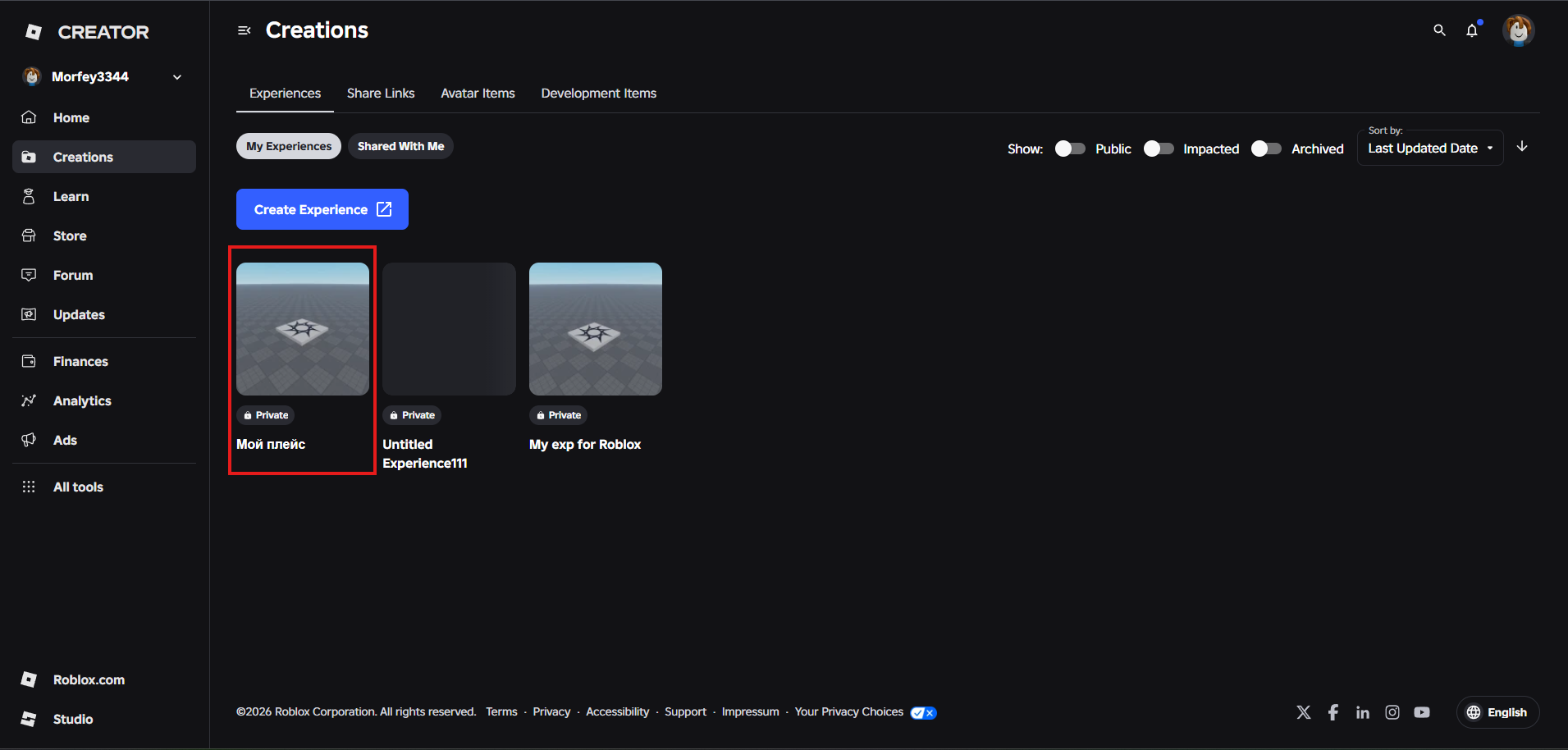
Task: Switch to the Avatar Items tab
Action: [478, 94]
